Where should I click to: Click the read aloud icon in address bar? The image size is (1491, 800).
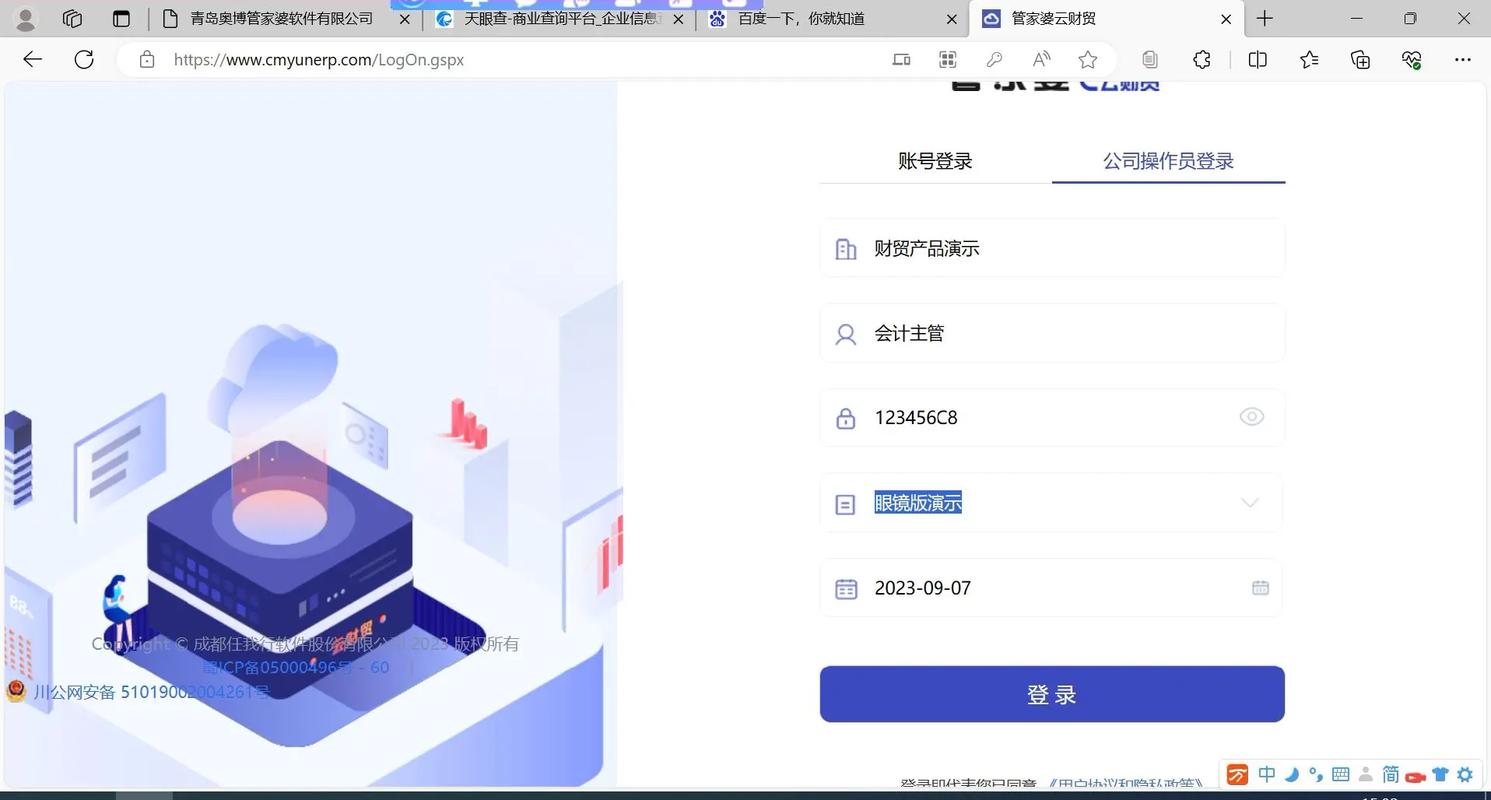[x=1040, y=60]
